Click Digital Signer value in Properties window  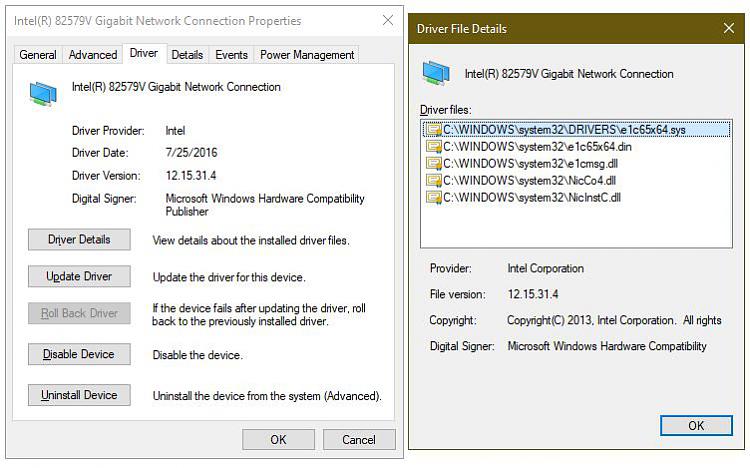(x=265, y=205)
